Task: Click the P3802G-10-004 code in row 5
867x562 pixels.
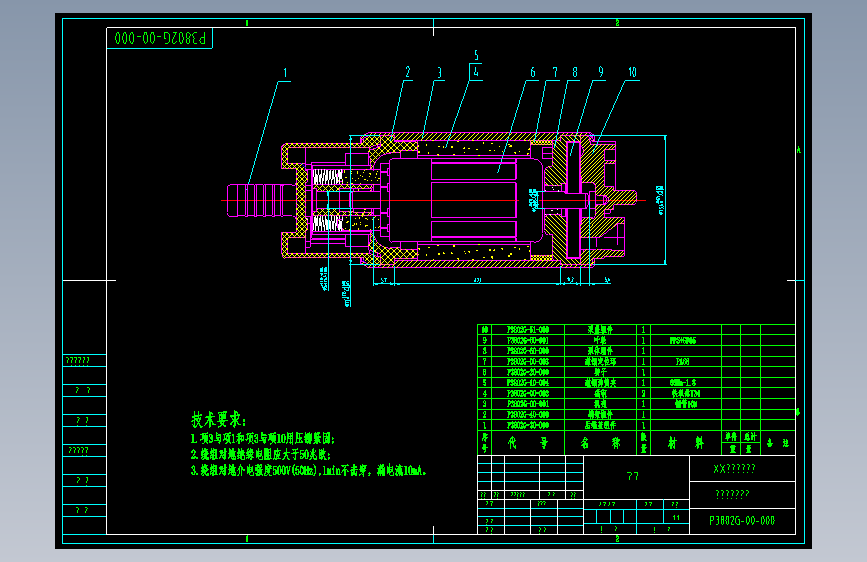Action: pyautogui.click(x=528, y=383)
